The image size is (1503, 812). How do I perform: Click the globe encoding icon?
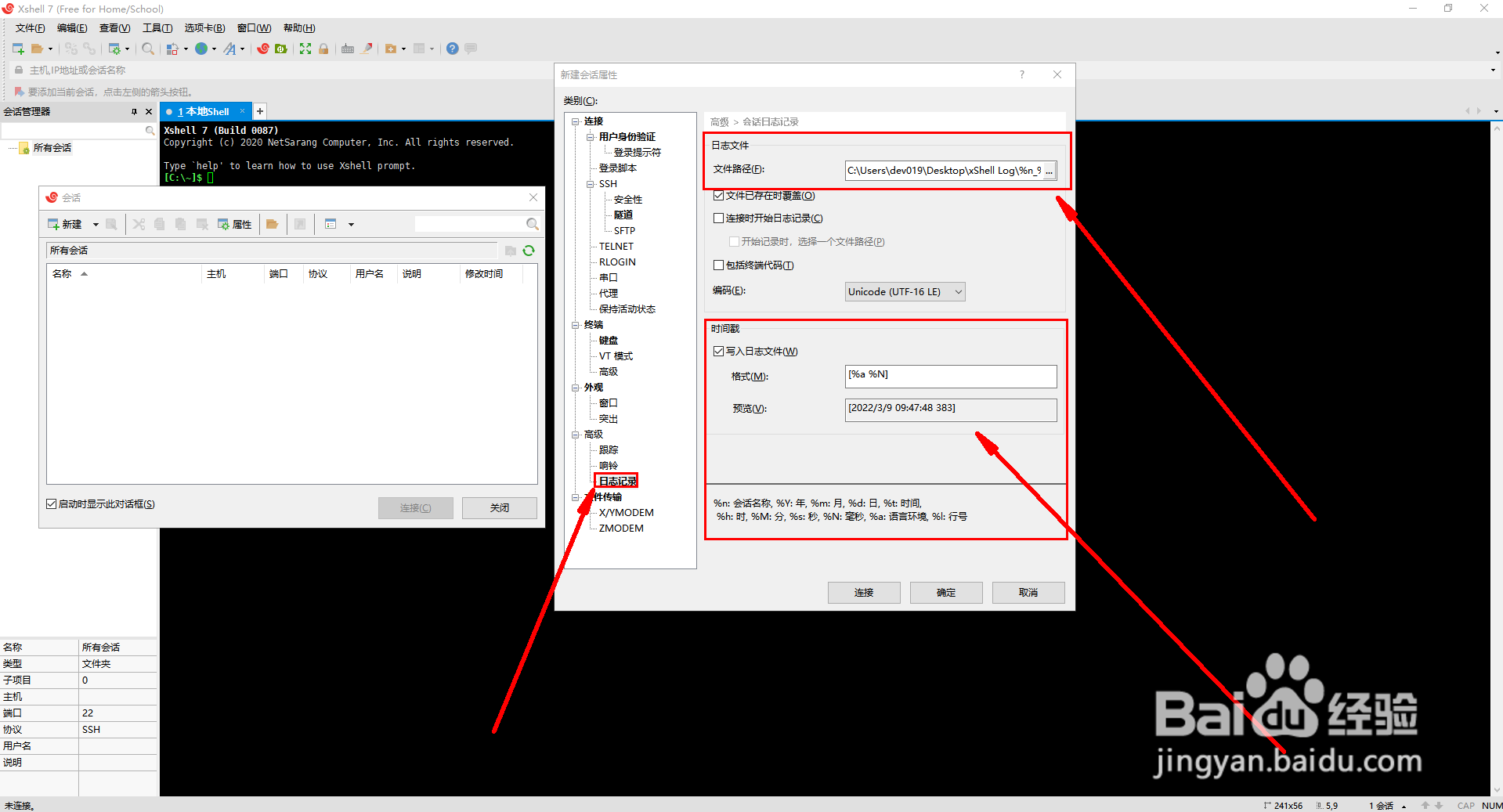pyautogui.click(x=201, y=49)
